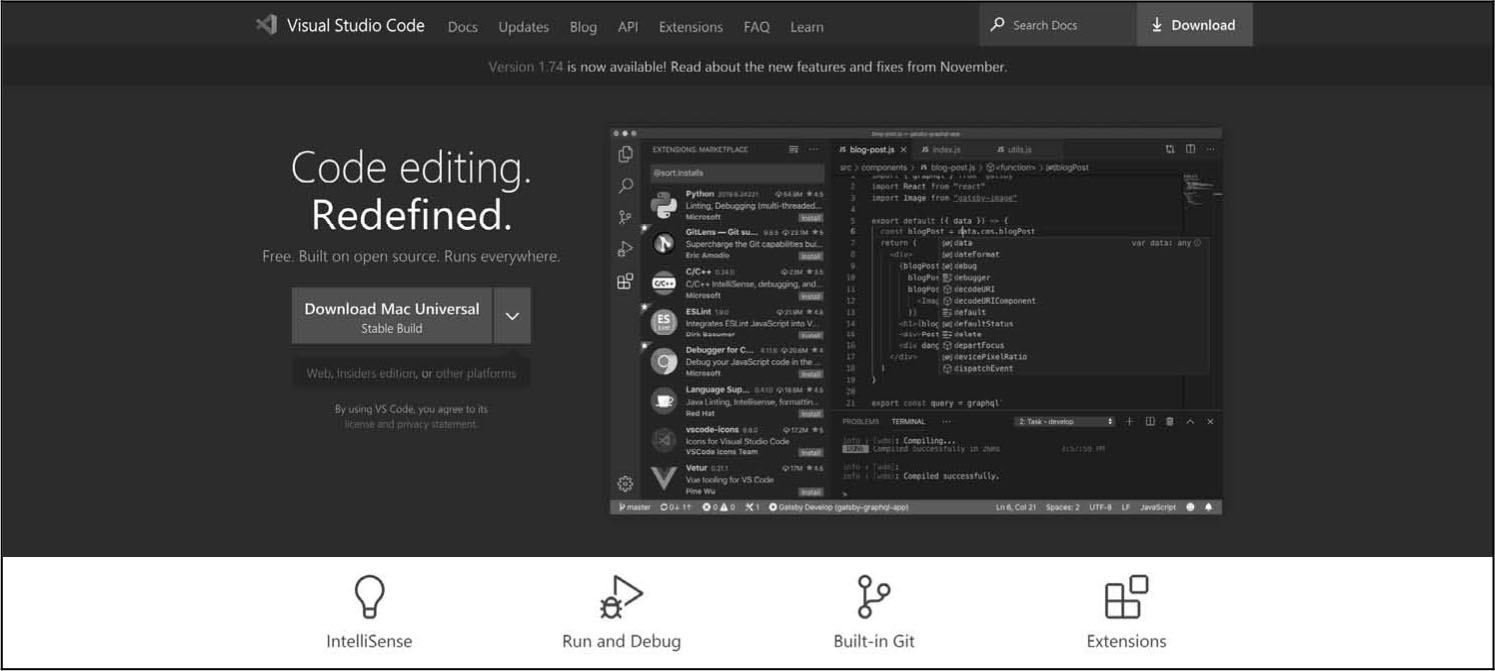Click the GitLens extension icon

664,244
